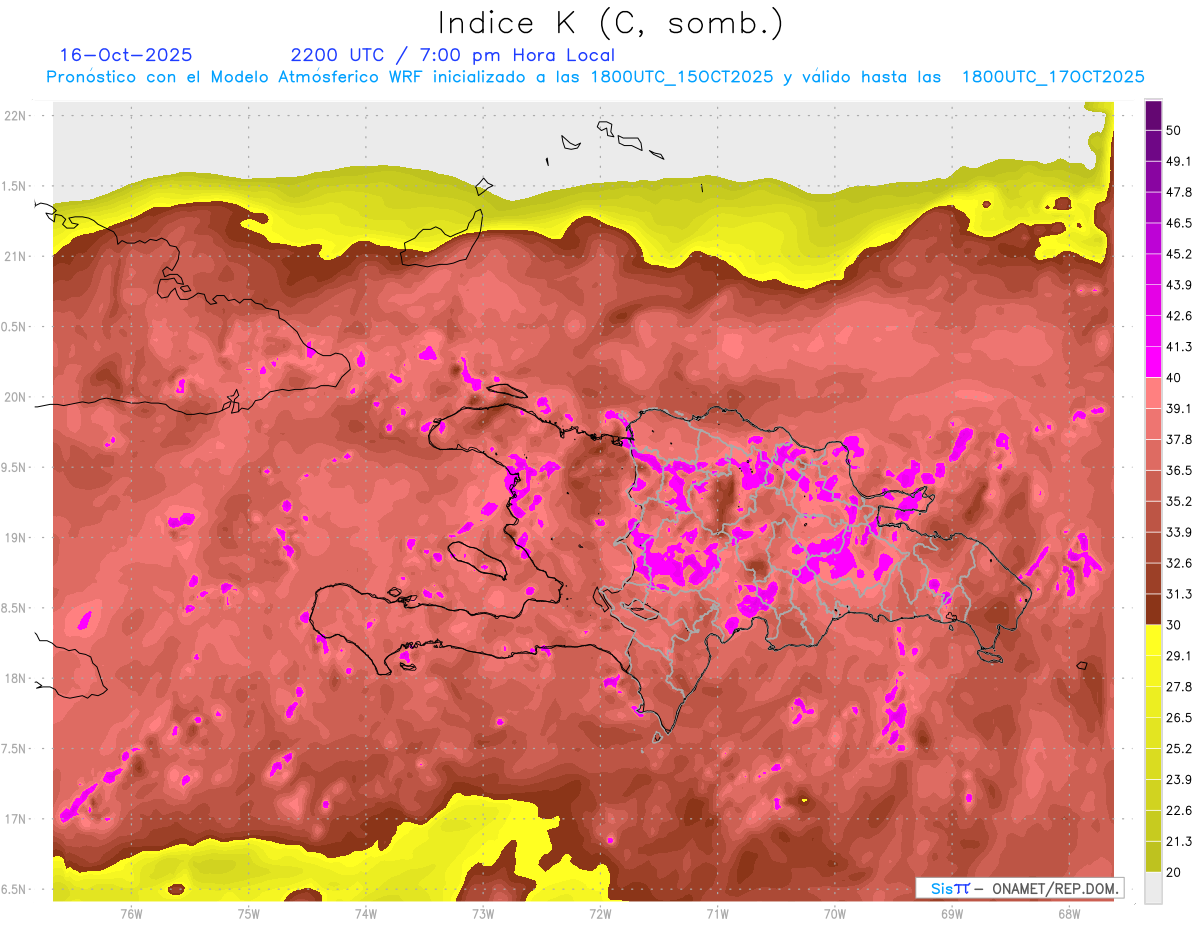Click the grey swatch below 20 on colorbar
The image size is (1200, 927).
point(1153,888)
